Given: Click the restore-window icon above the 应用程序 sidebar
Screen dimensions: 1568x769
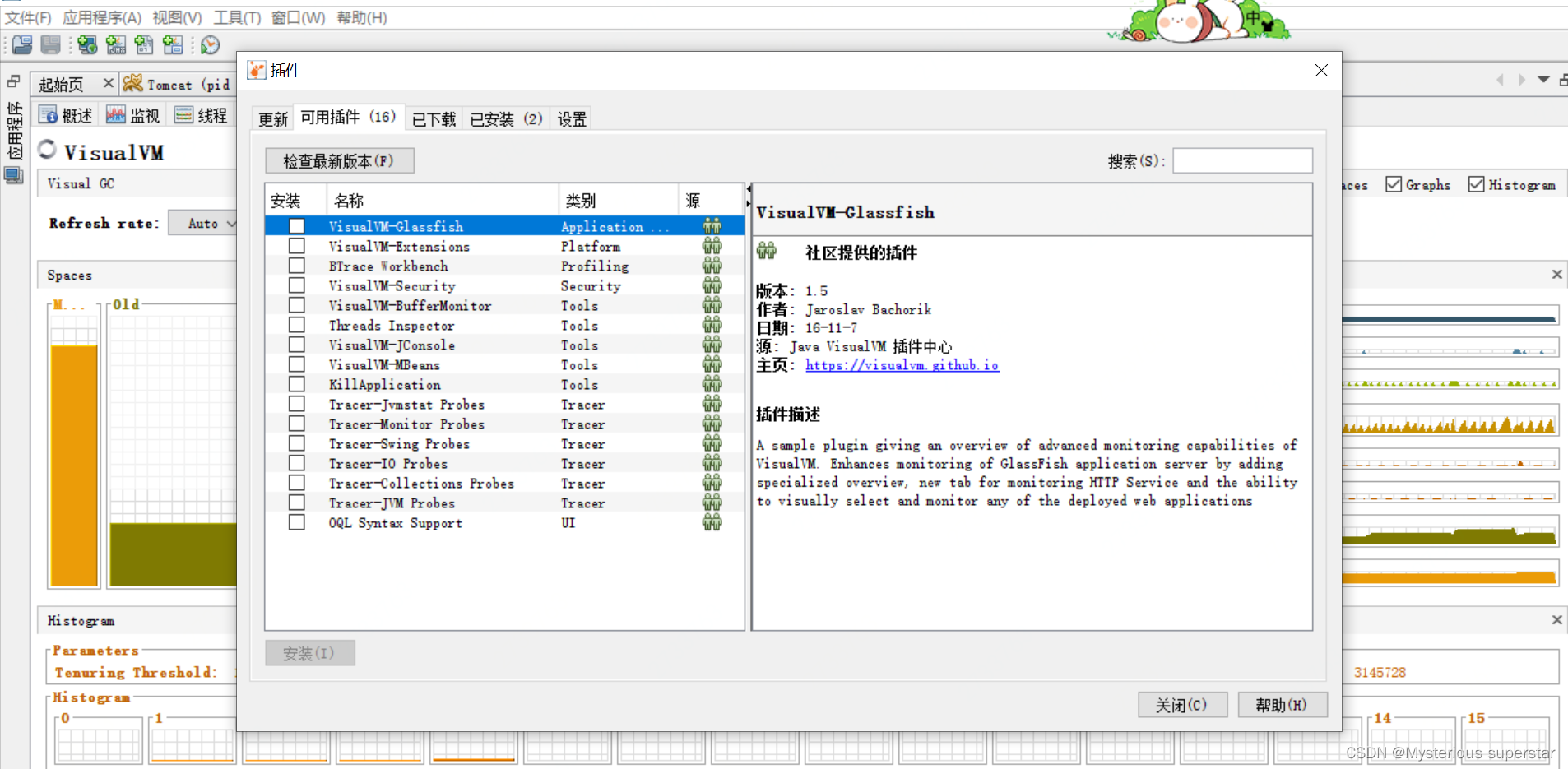Looking at the screenshot, I should coord(13,81).
